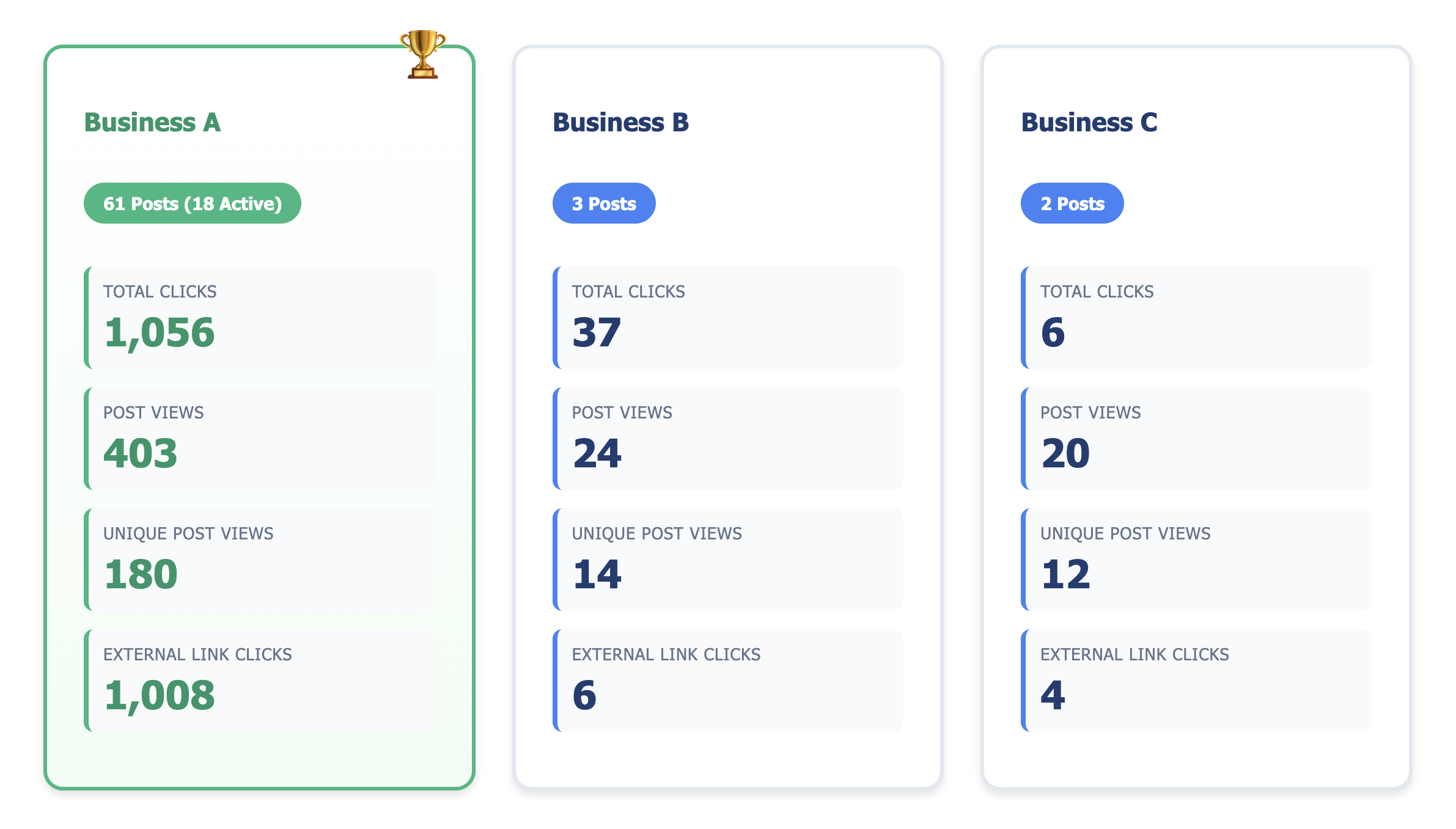Select Business B Total Clicks 37 tile
Image resolution: width=1456 pixels, height=829 pixels.
(728, 317)
